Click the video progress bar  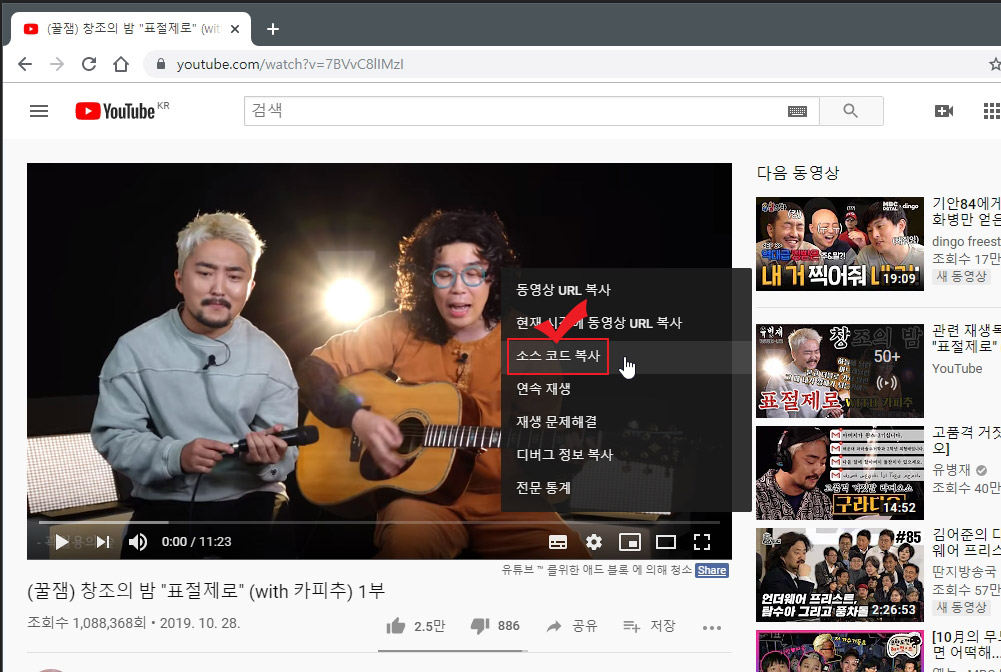(x=379, y=522)
